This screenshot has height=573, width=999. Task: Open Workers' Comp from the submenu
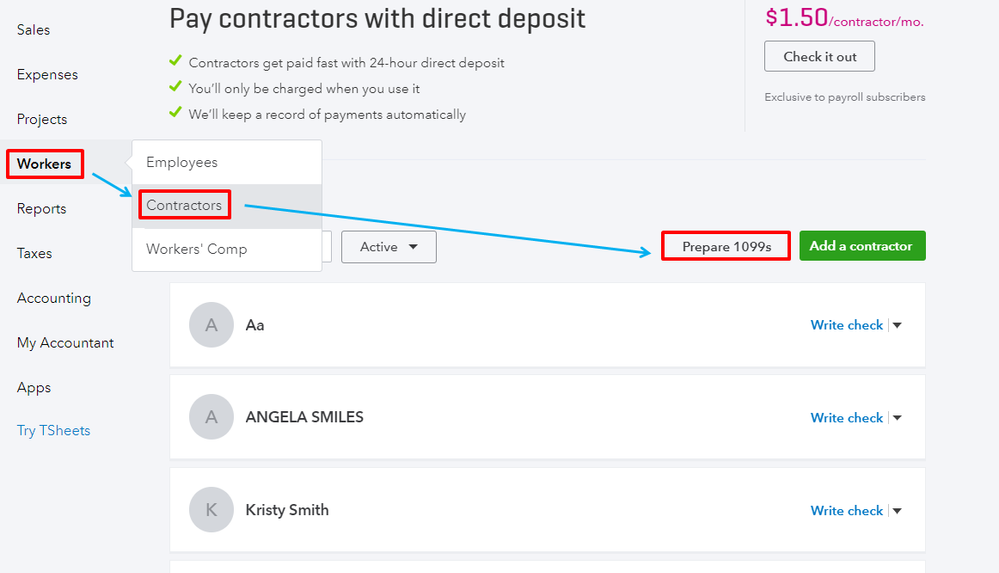[196, 249]
